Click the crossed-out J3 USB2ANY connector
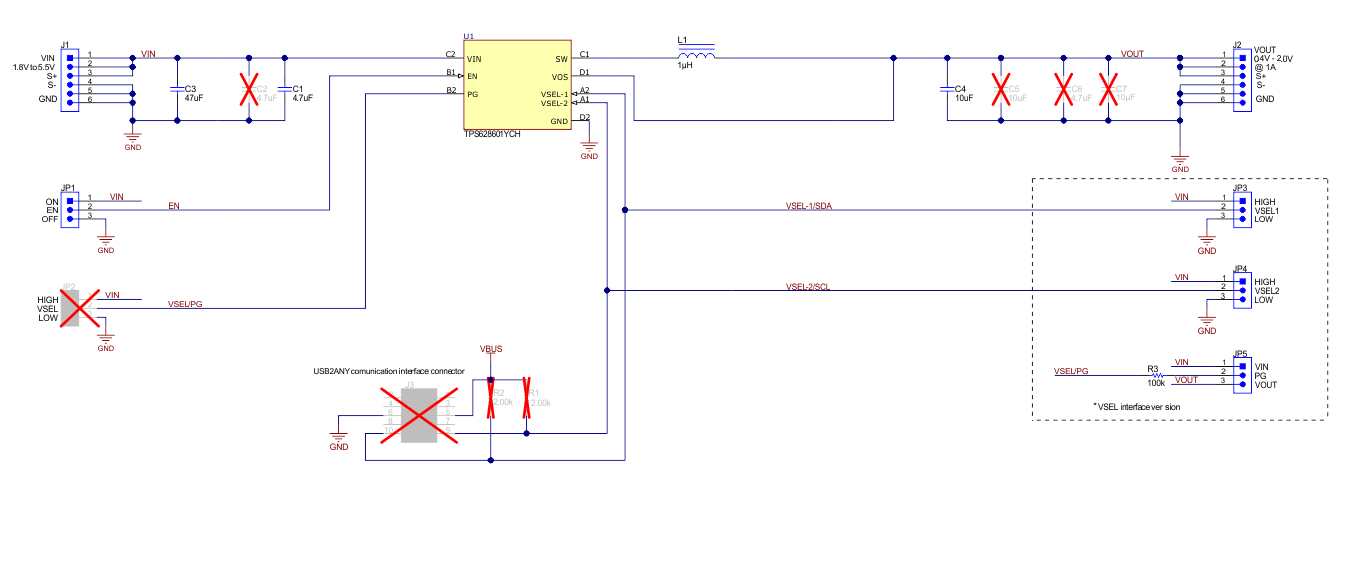This screenshot has width=1354, height=569. point(419,414)
